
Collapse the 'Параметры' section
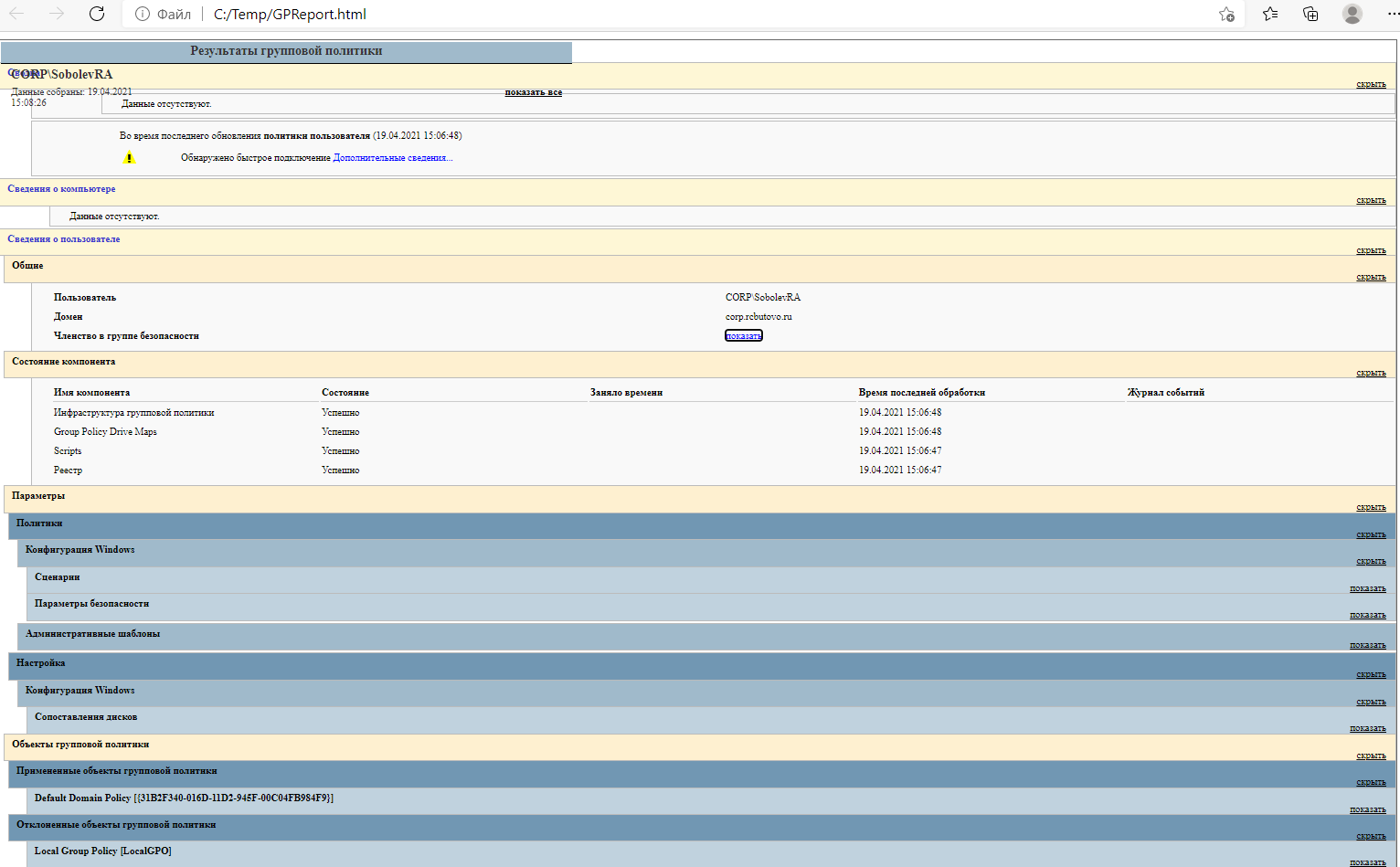(1371, 507)
